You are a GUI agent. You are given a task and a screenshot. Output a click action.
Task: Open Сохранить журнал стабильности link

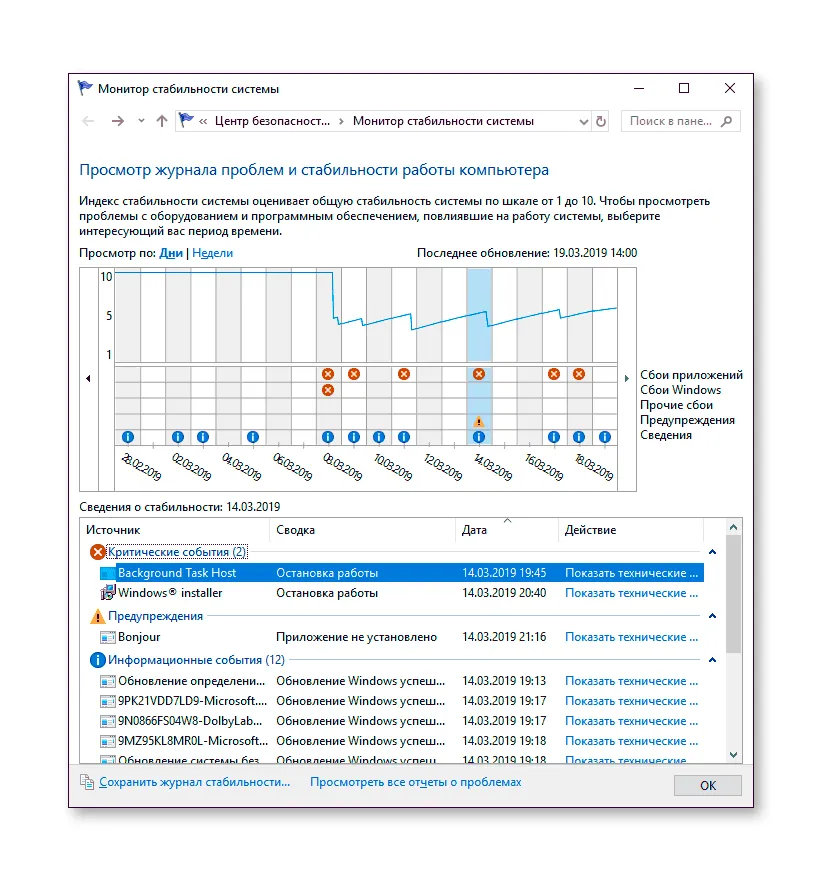[x=194, y=783]
